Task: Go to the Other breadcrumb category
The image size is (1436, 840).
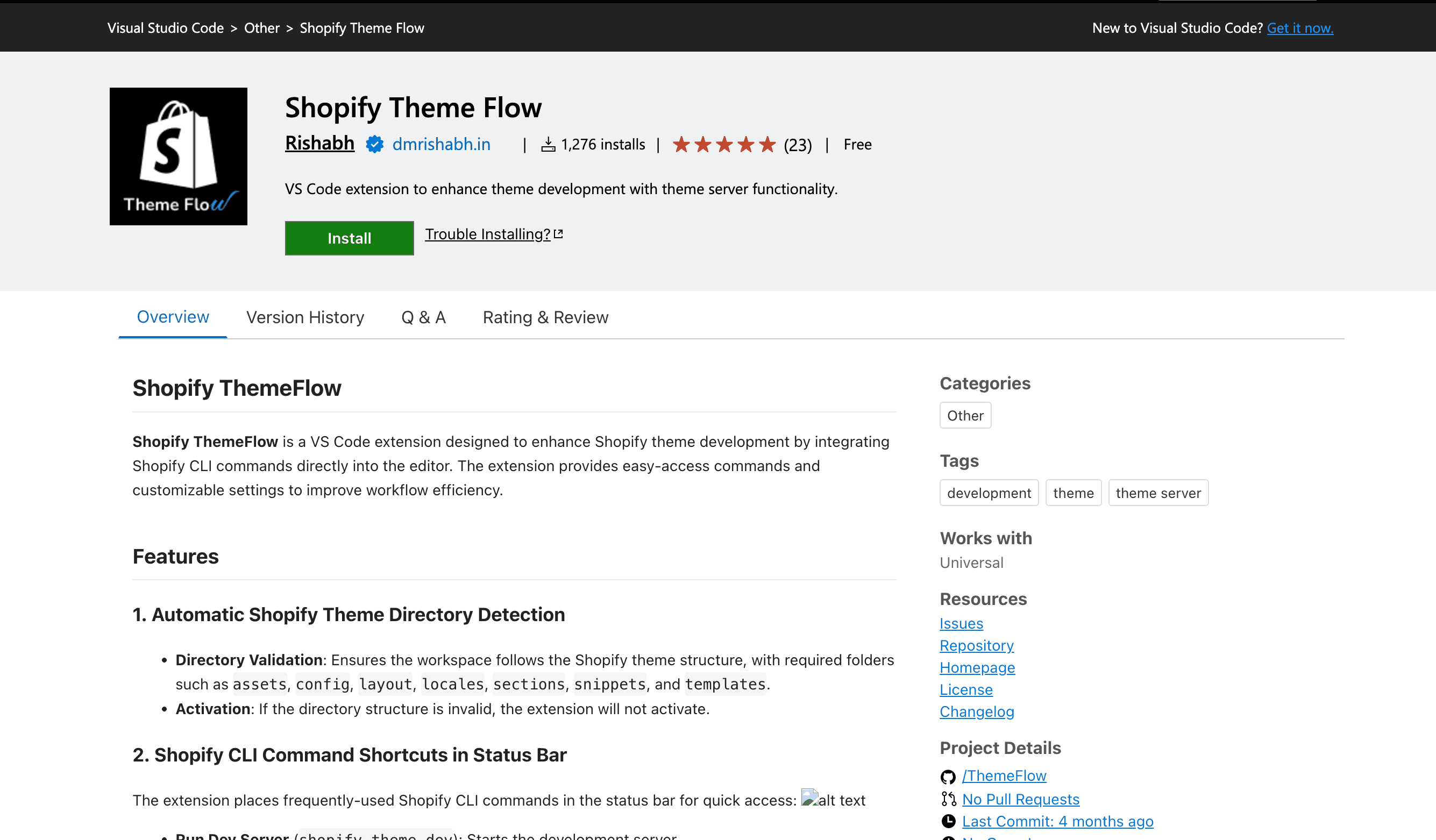Action: coord(261,28)
